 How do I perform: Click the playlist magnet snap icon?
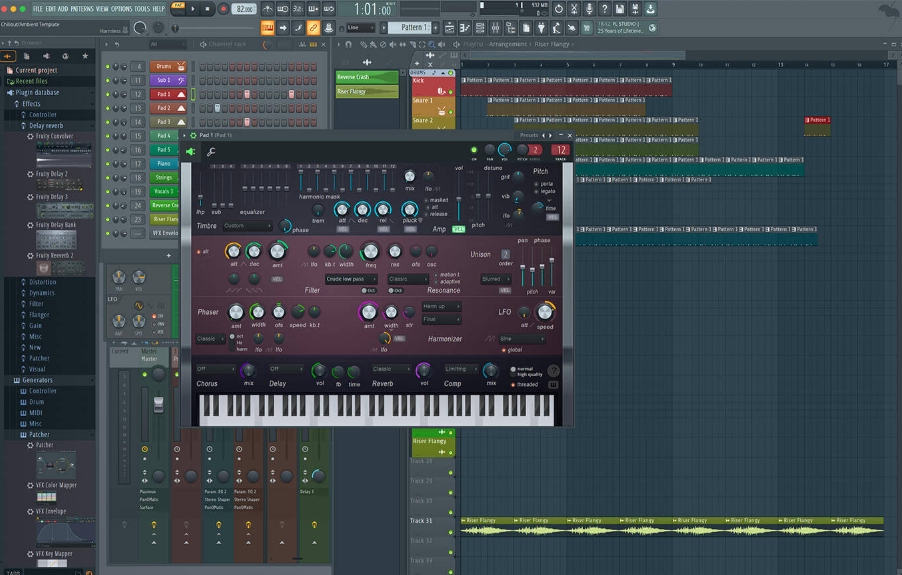click(x=348, y=44)
